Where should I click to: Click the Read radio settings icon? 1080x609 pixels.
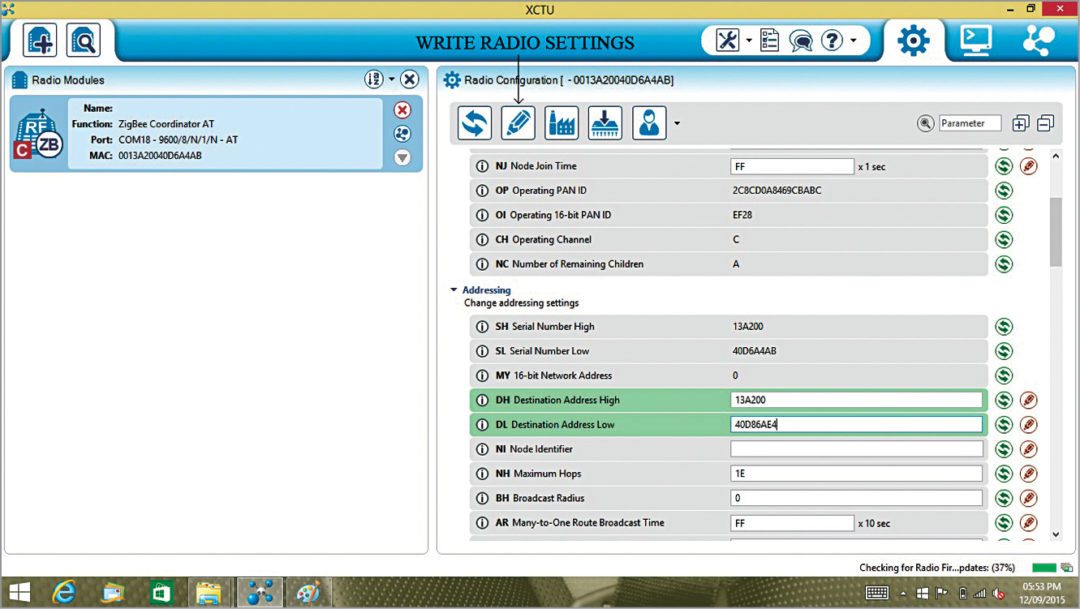pyautogui.click(x=474, y=123)
